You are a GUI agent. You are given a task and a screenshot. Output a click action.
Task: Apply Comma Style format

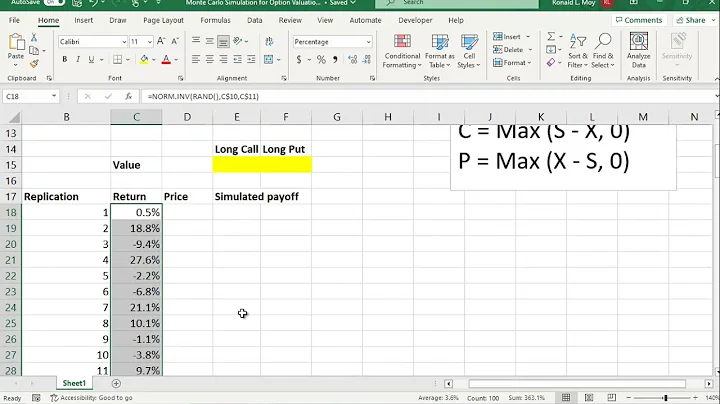pos(335,60)
